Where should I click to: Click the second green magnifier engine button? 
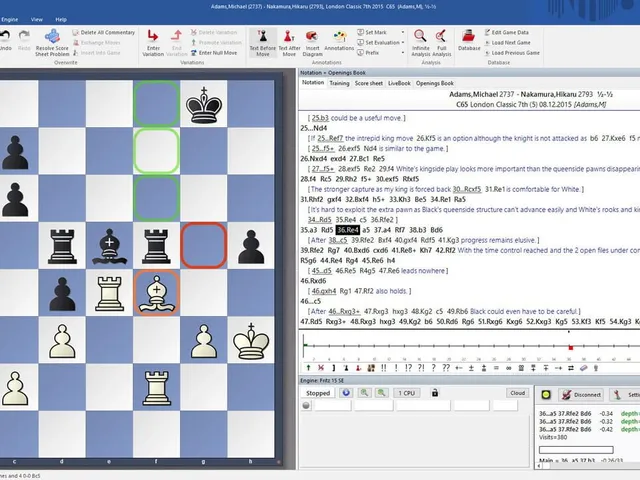pos(381,393)
